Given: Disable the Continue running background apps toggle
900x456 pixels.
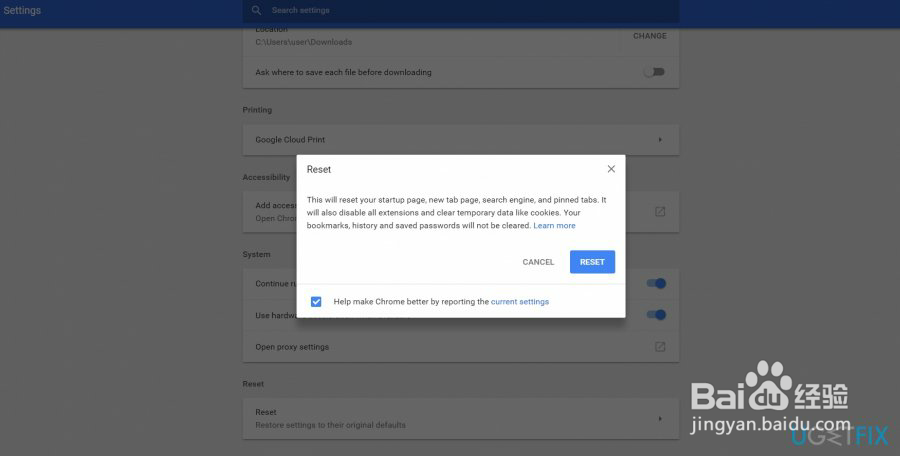Looking at the screenshot, I should (x=656, y=283).
